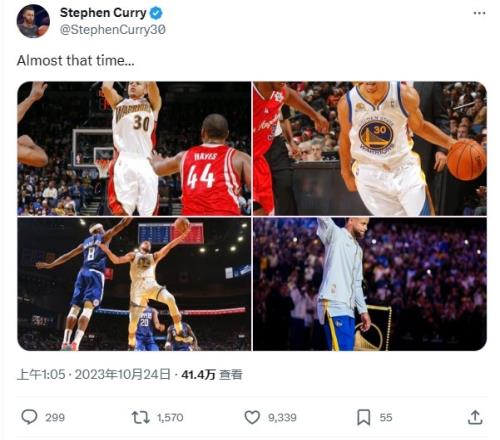Viewport: 500px width, 440px height.
Task: Click the 9,339 likes count
Action: click(x=282, y=417)
